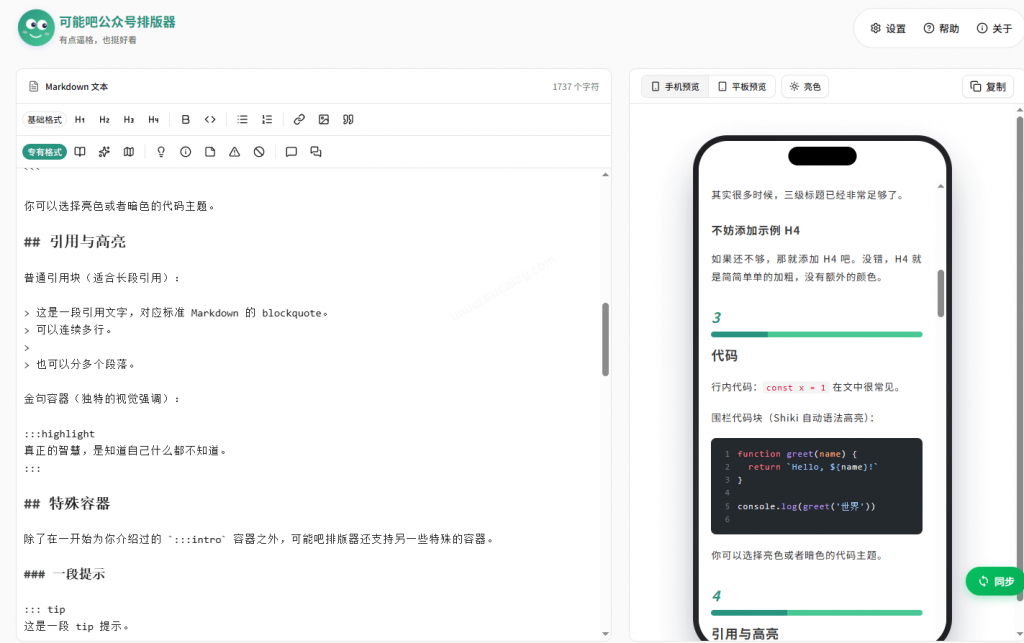Click the green 同步 sync button

996,581
